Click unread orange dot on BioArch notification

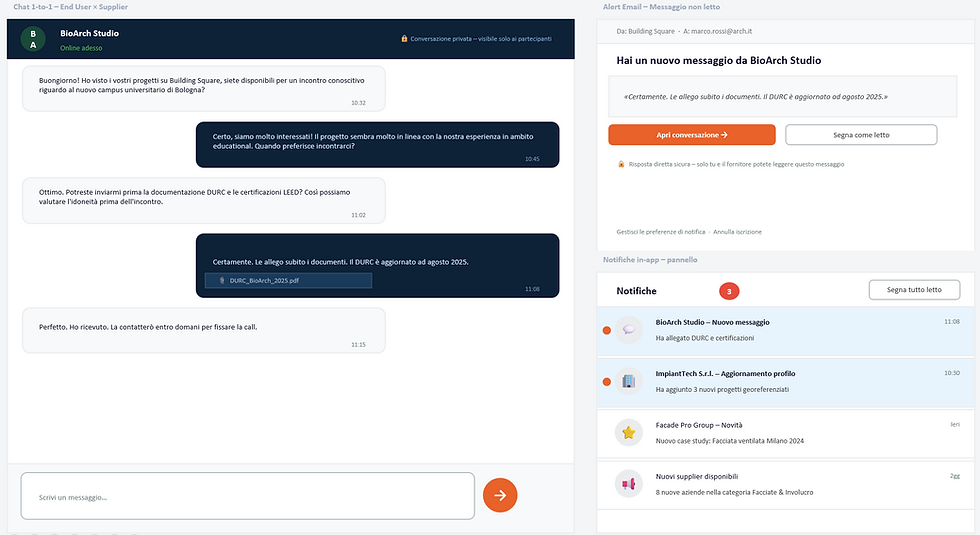606,331
